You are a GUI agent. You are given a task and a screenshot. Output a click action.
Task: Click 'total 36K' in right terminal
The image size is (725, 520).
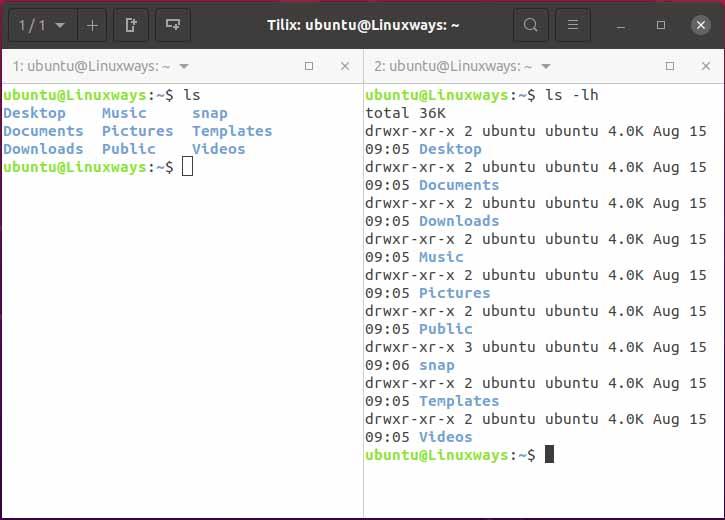(406, 113)
